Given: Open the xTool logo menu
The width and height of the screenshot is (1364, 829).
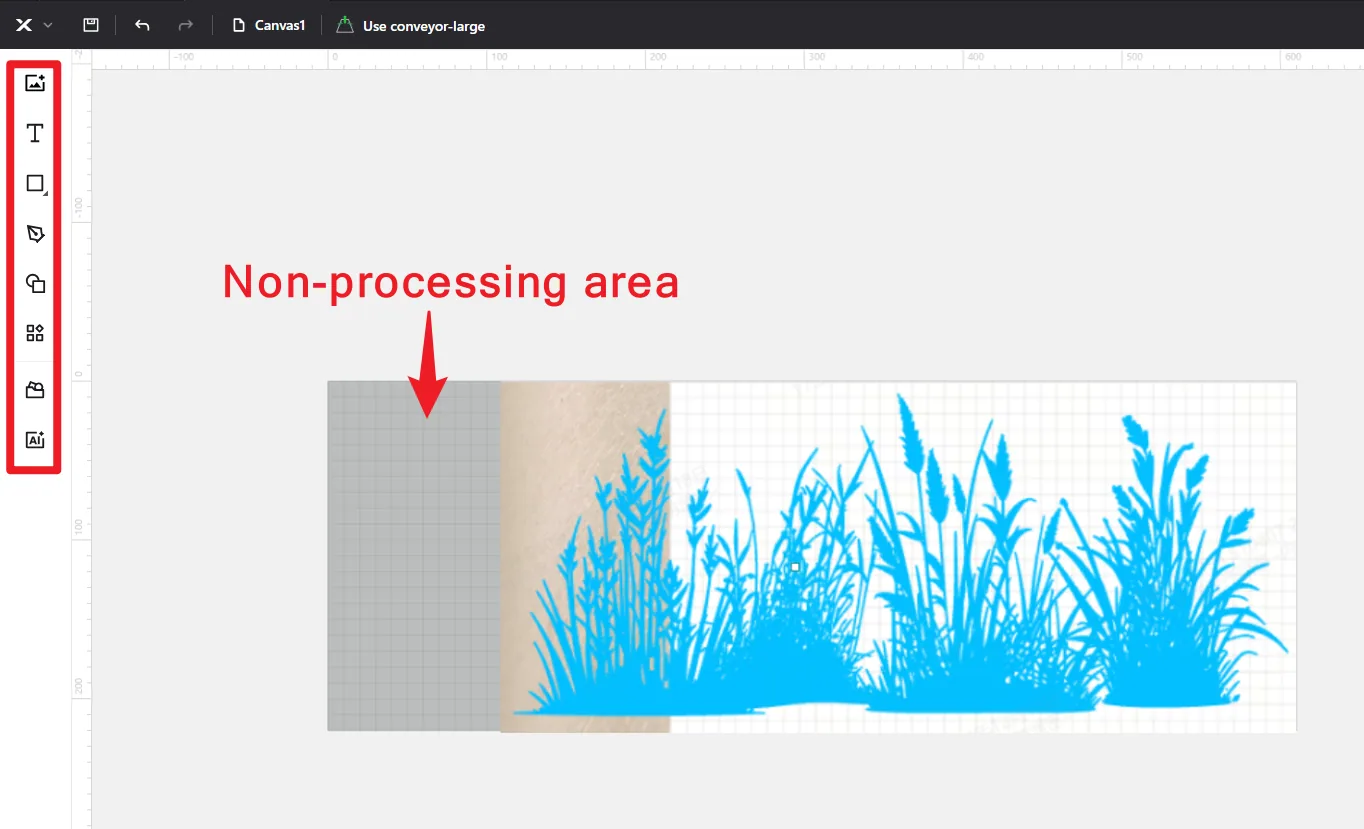Looking at the screenshot, I should pyautogui.click(x=25, y=25).
